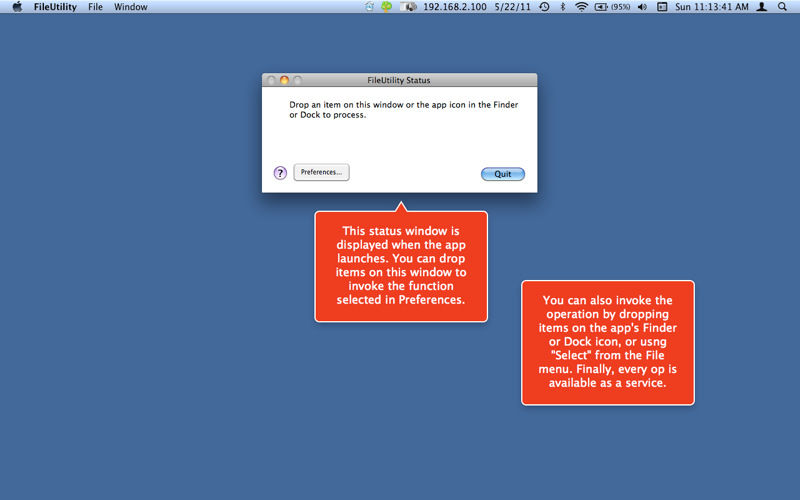
Task: Click the 5/22/11 date in menu bar
Action: pos(512,7)
